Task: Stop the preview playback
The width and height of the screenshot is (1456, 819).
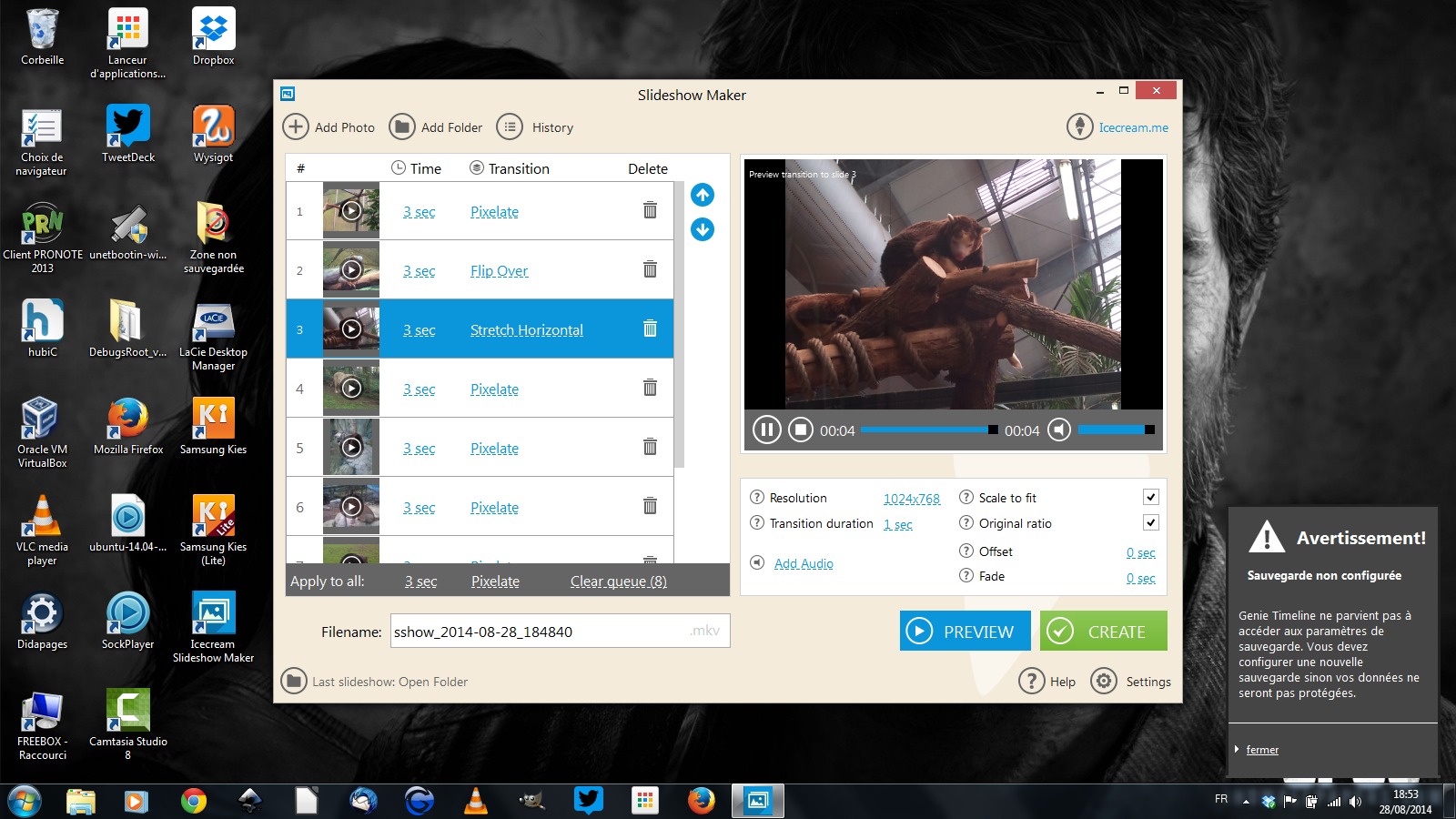Action: (801, 430)
